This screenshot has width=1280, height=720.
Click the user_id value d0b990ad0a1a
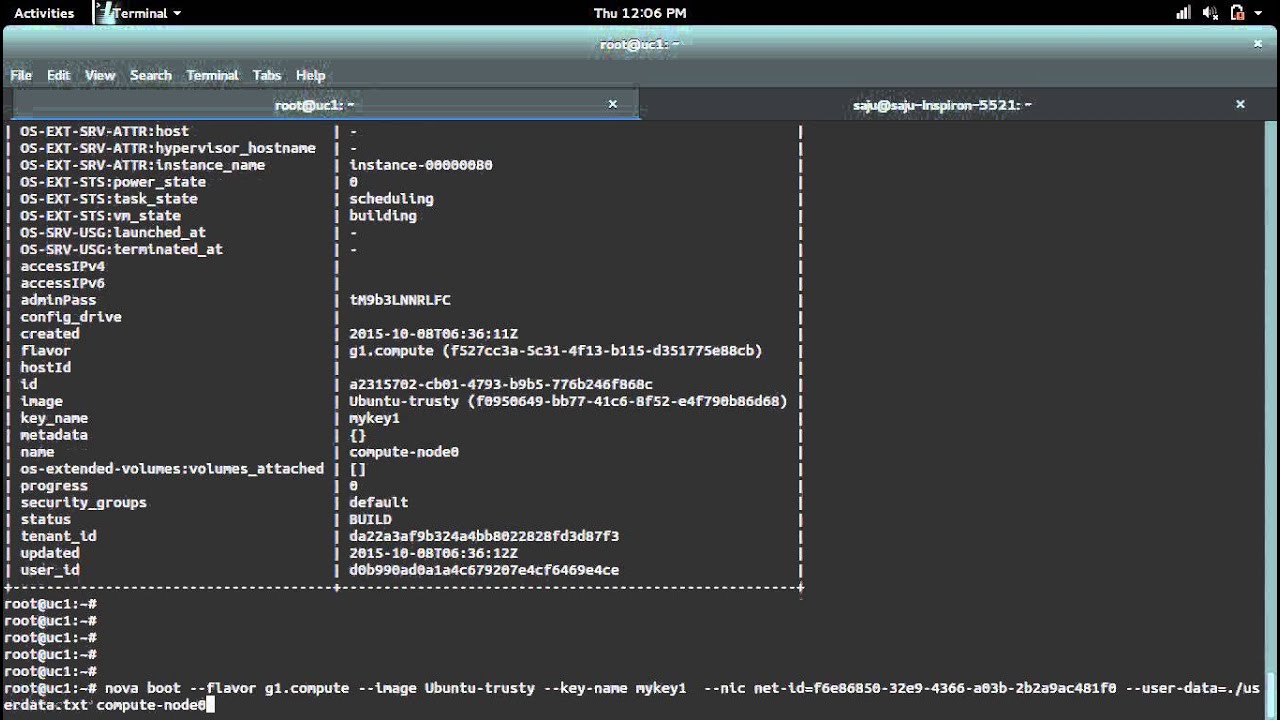484,570
